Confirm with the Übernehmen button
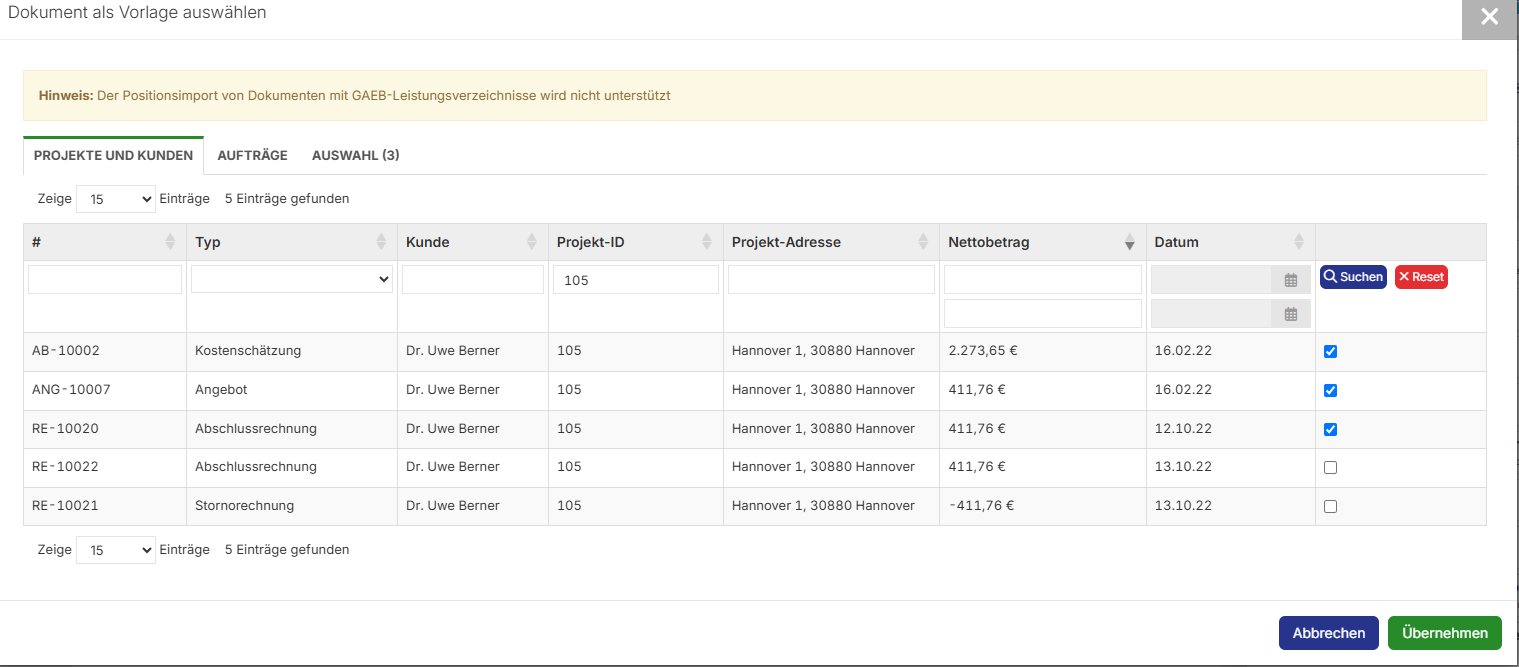Viewport: 1519px width, 667px height. 1445,633
